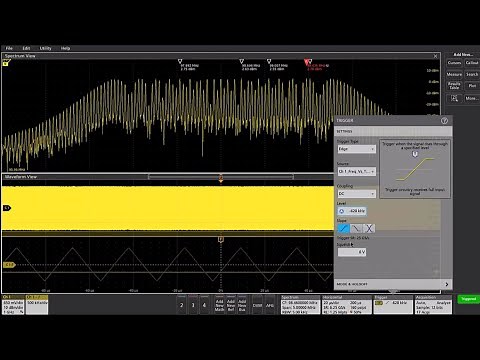The image size is (480, 360).
Task: Click the yellow frequency waveform handle
Action: coord(9,265)
